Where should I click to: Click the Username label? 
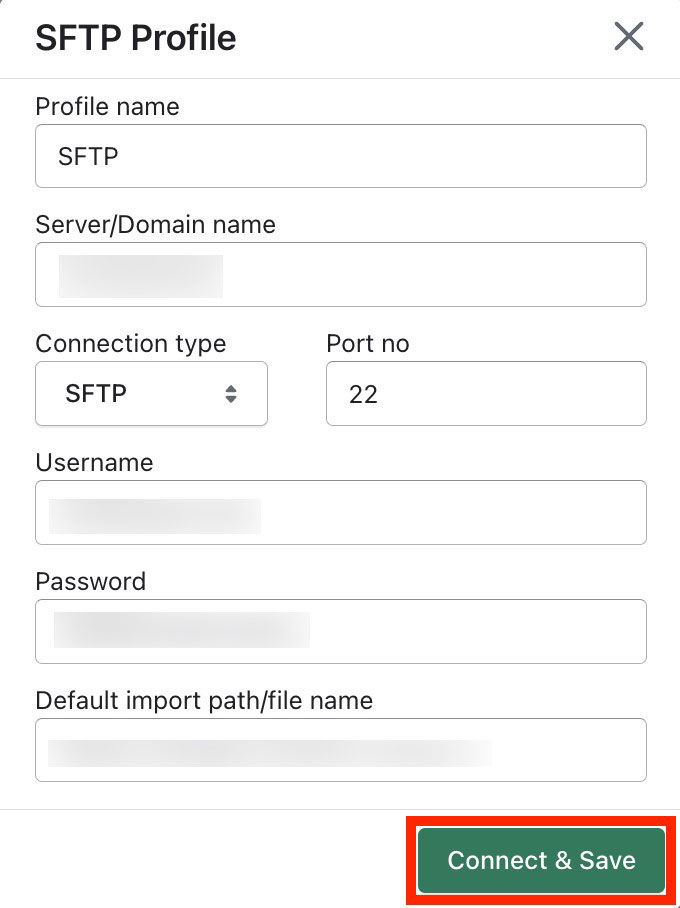point(94,463)
